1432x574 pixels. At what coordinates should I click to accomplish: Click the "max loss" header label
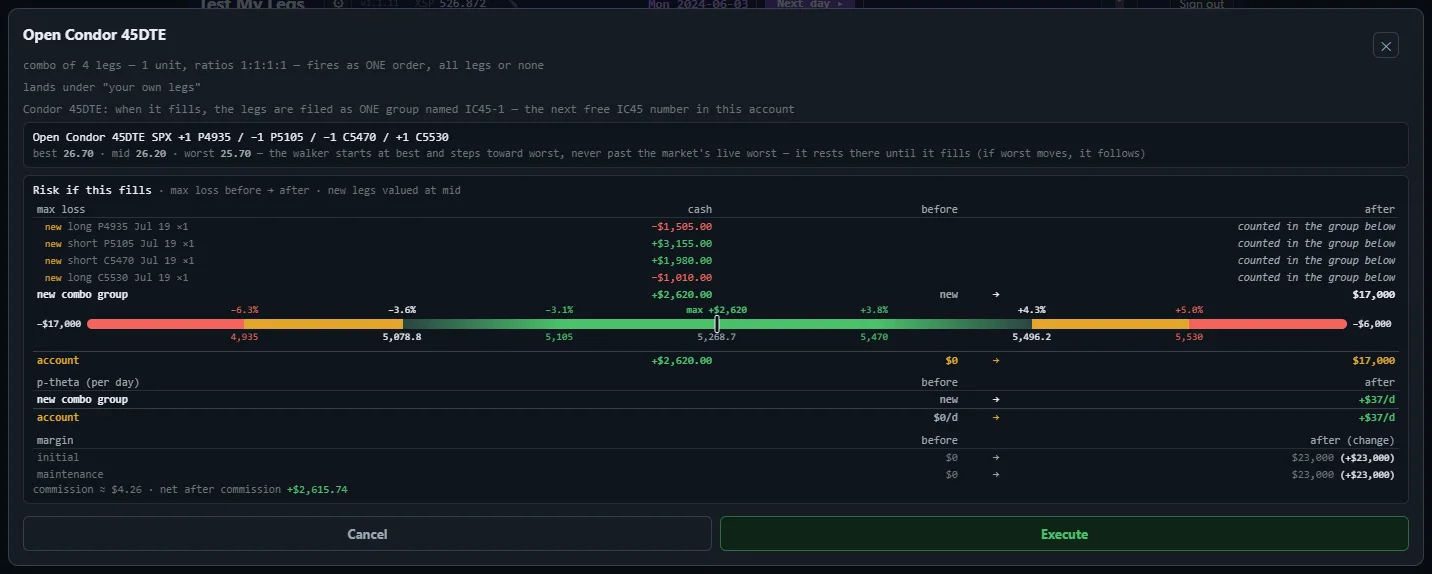[61, 209]
